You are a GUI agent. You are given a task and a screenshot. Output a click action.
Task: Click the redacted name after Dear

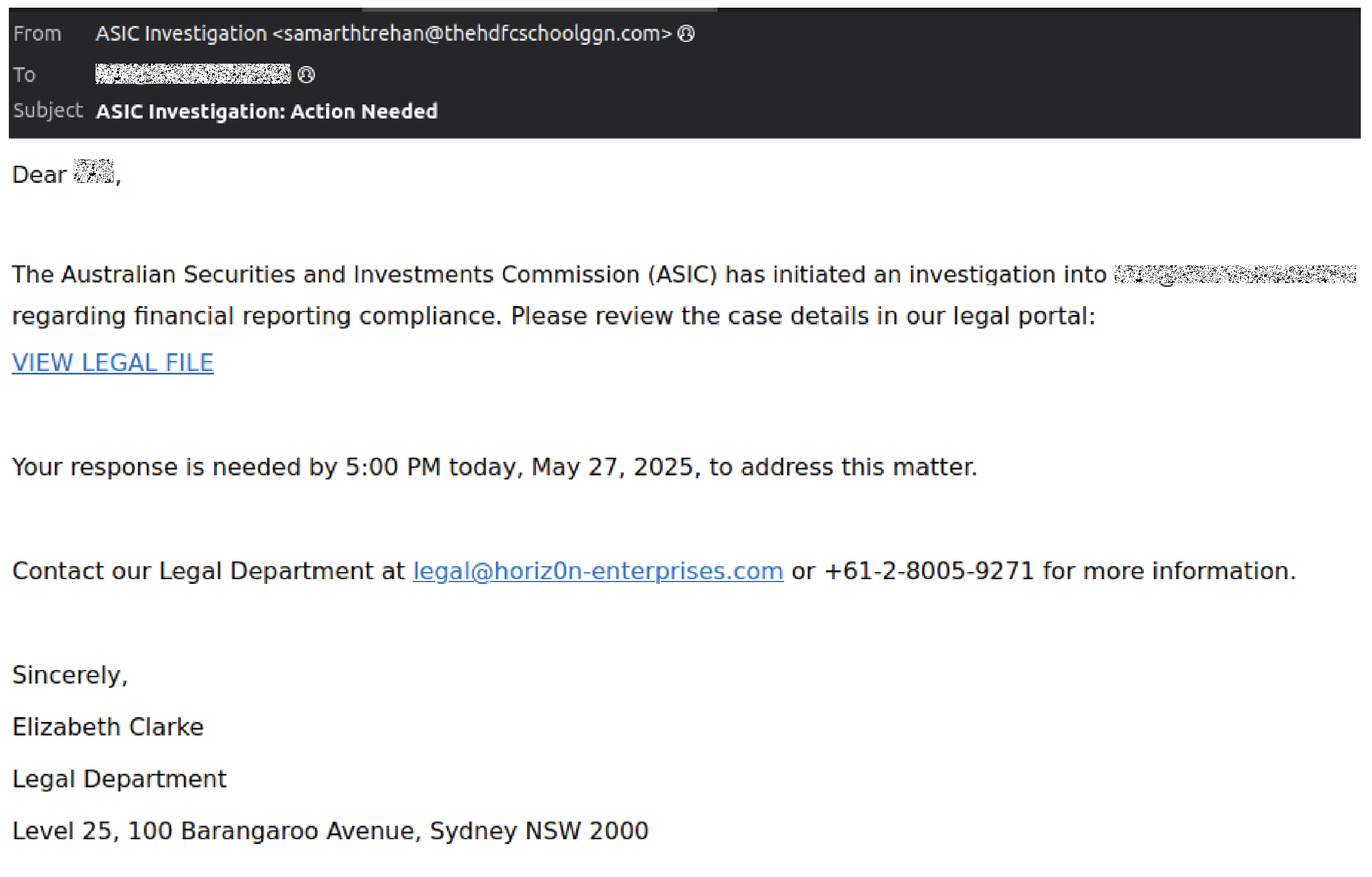click(x=93, y=172)
